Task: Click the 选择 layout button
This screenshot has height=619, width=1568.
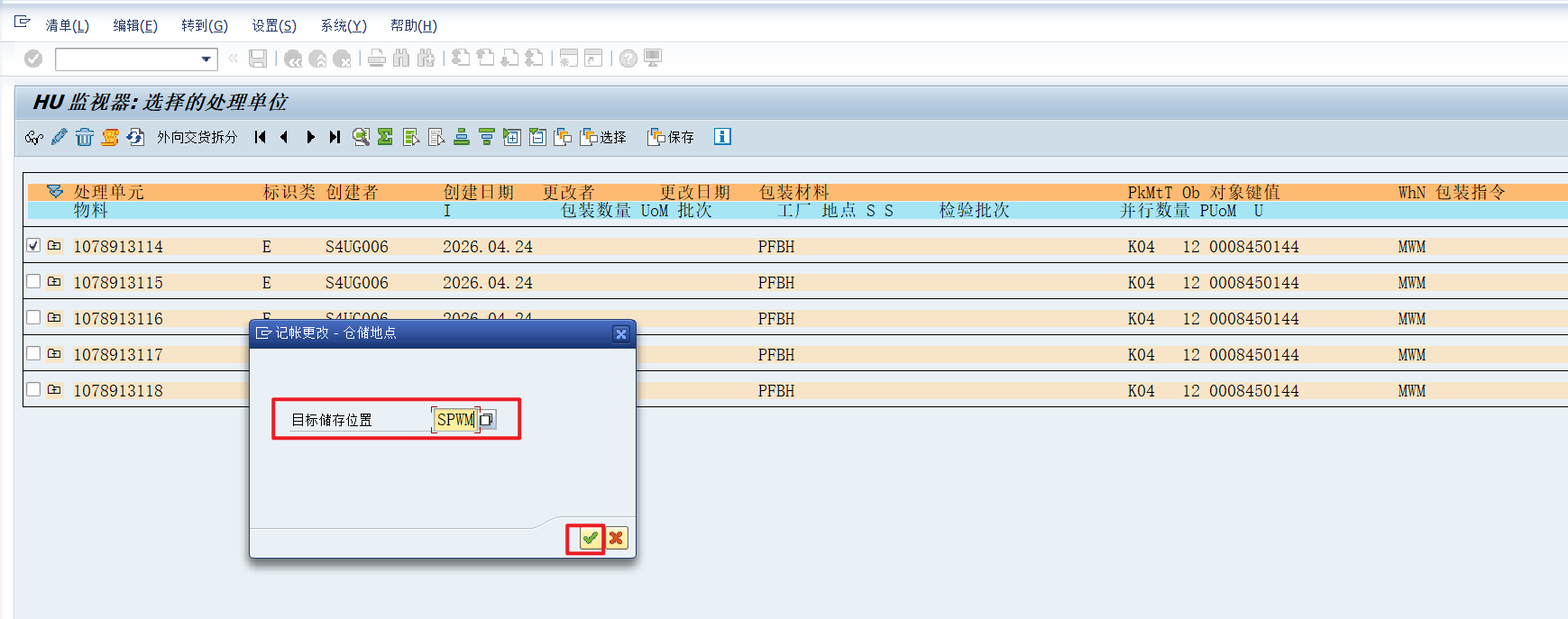Action: coord(603,137)
